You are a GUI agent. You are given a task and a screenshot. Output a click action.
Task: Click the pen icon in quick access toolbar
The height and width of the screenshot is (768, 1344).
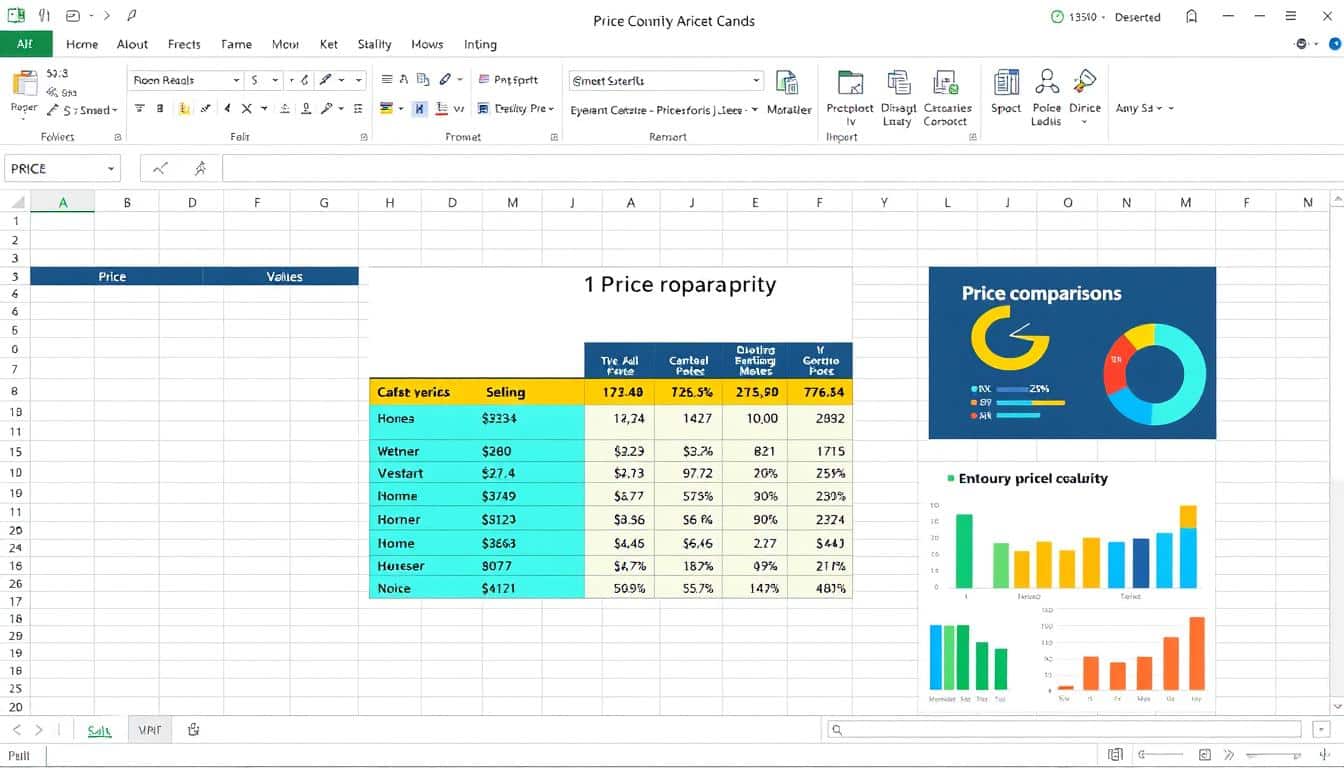pos(132,17)
